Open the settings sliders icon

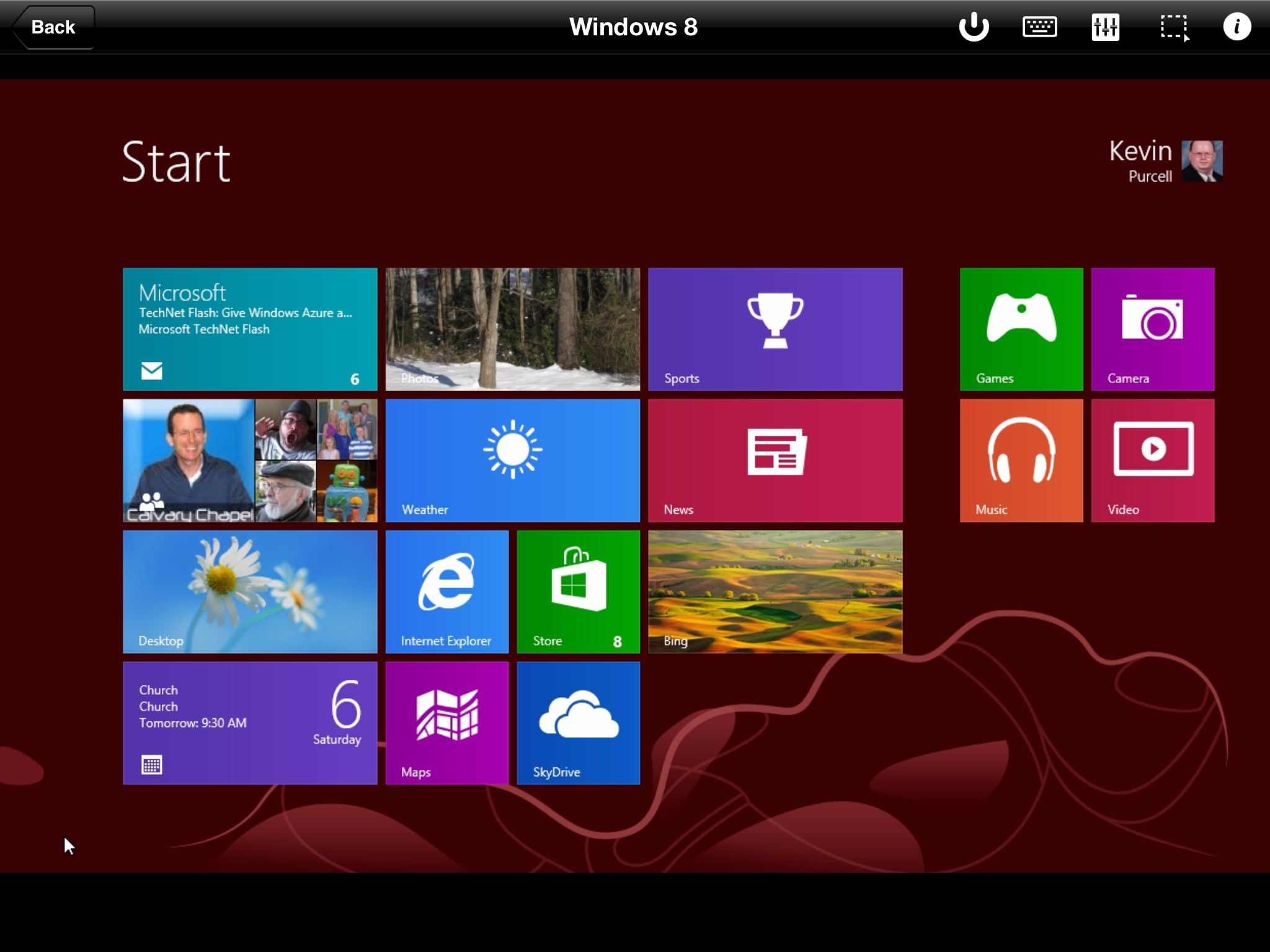point(1106,27)
